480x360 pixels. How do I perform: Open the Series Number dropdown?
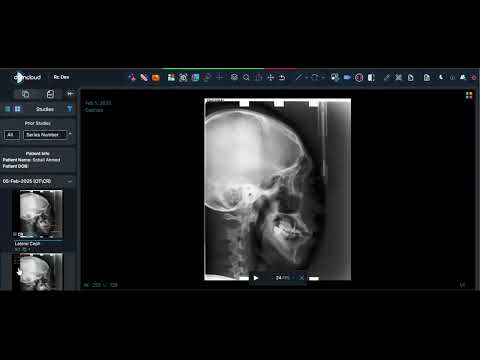tap(45, 135)
